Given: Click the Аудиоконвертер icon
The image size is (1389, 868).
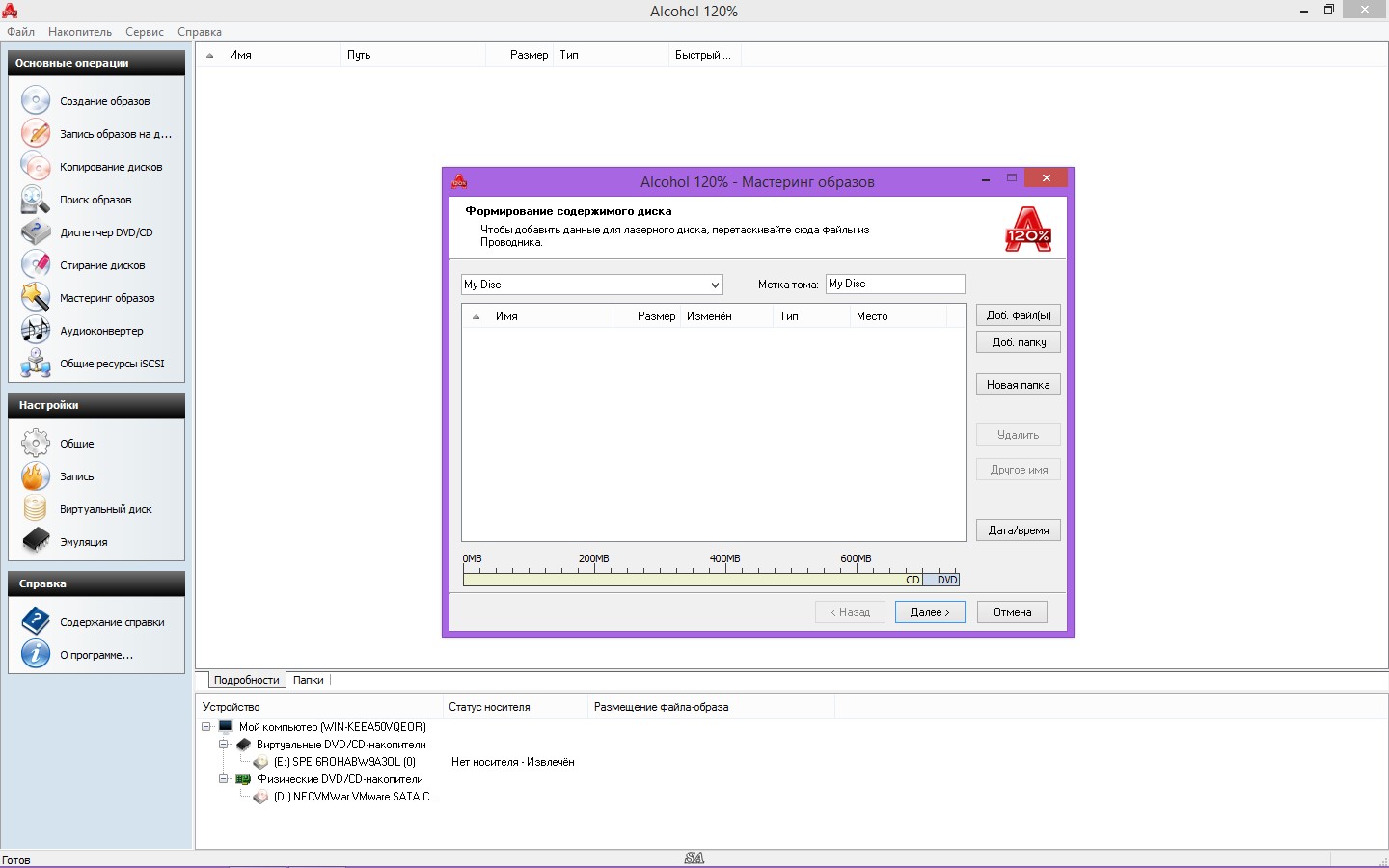Looking at the screenshot, I should pyautogui.click(x=36, y=330).
